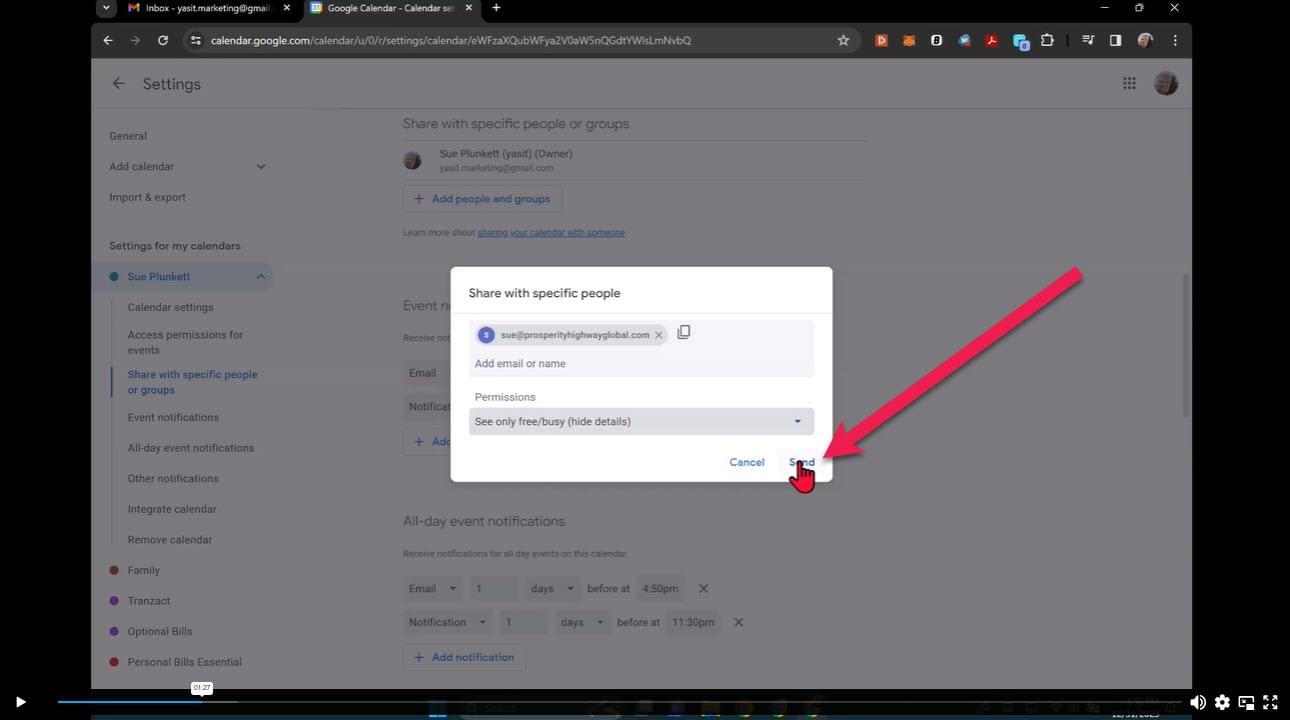Mute the video with the volume icon
1290x720 pixels.
click(x=1197, y=702)
